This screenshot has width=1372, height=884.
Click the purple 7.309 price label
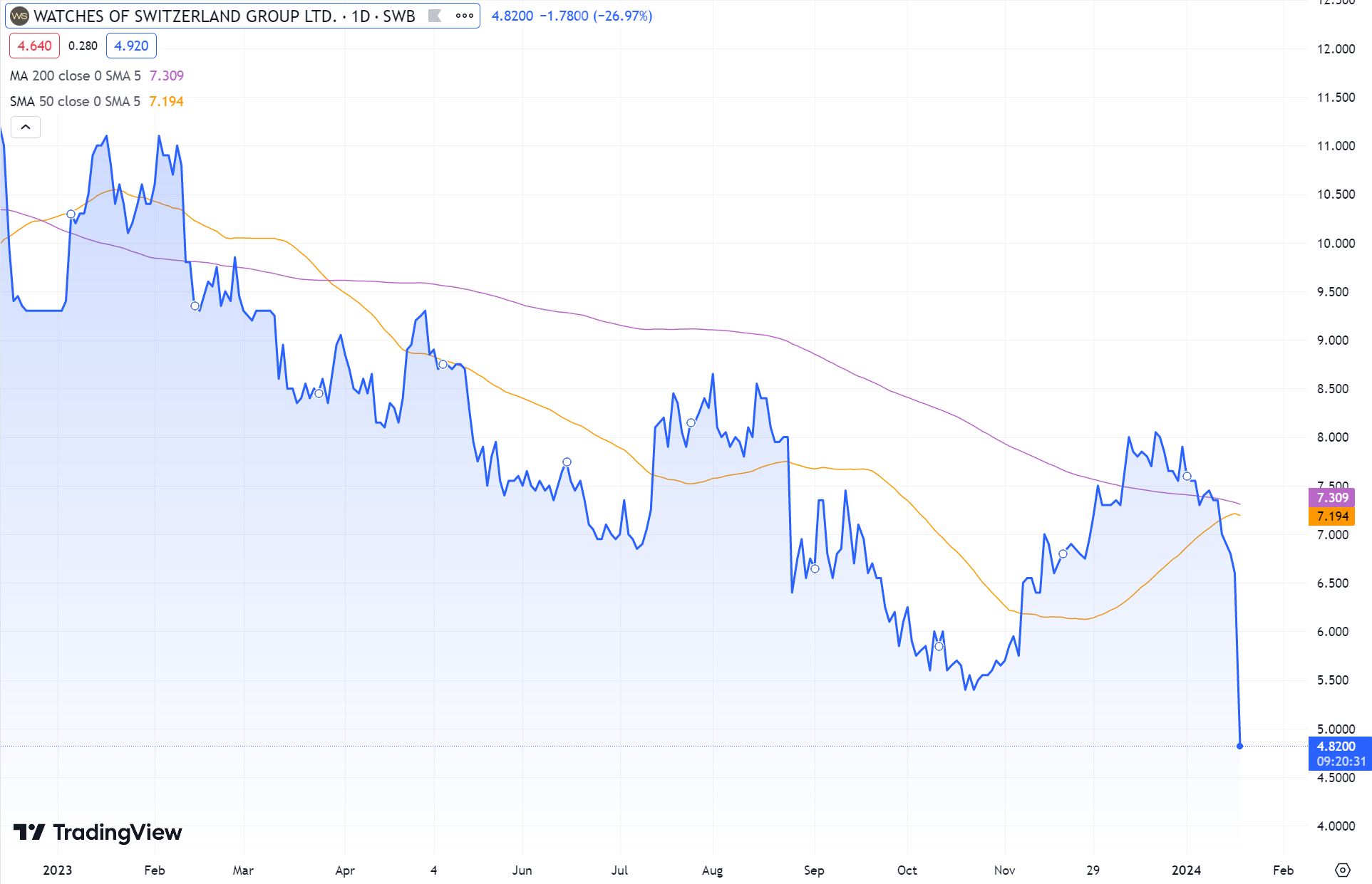point(1331,497)
